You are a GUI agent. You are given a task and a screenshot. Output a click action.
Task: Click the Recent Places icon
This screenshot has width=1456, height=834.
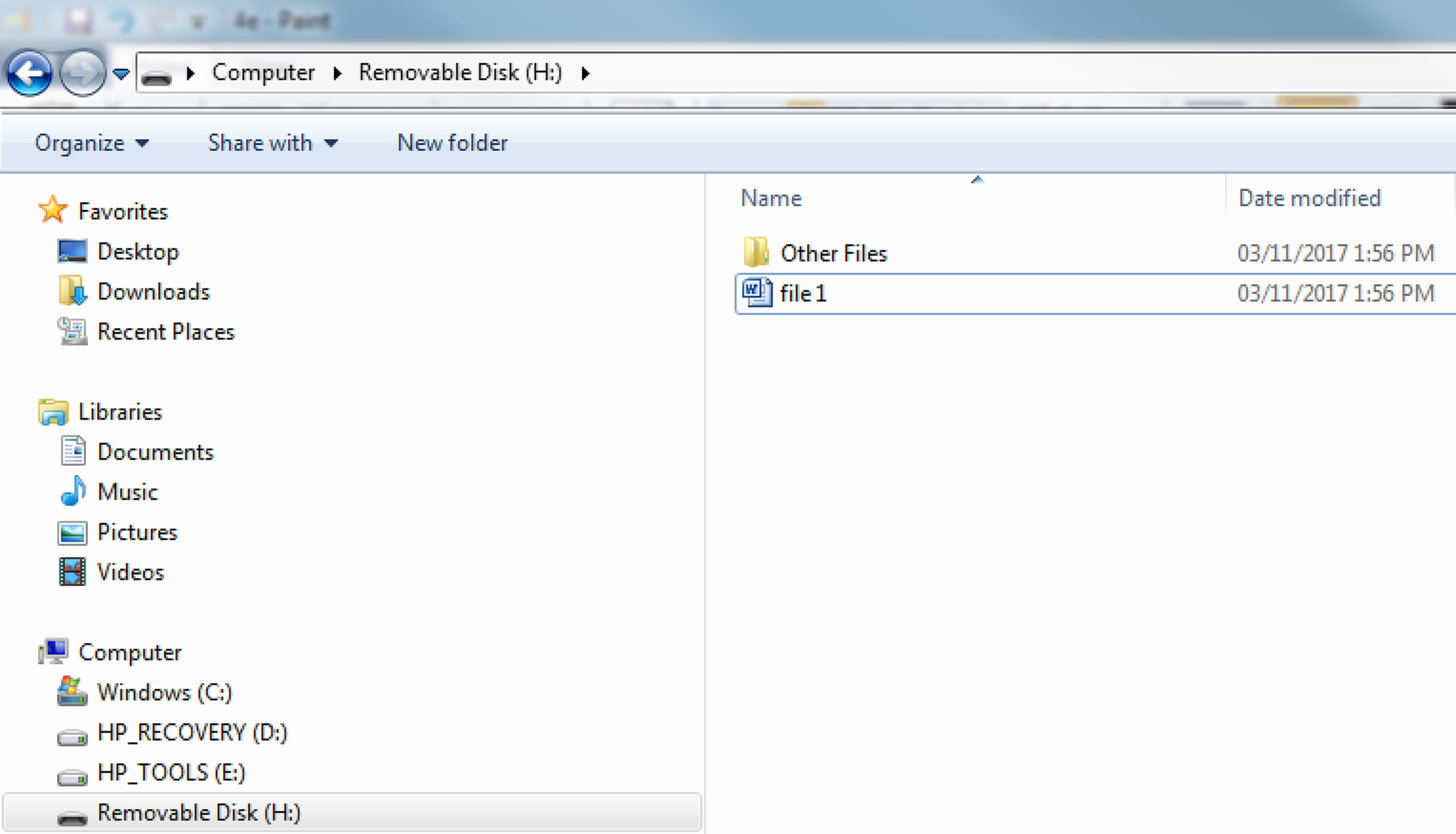click(73, 331)
